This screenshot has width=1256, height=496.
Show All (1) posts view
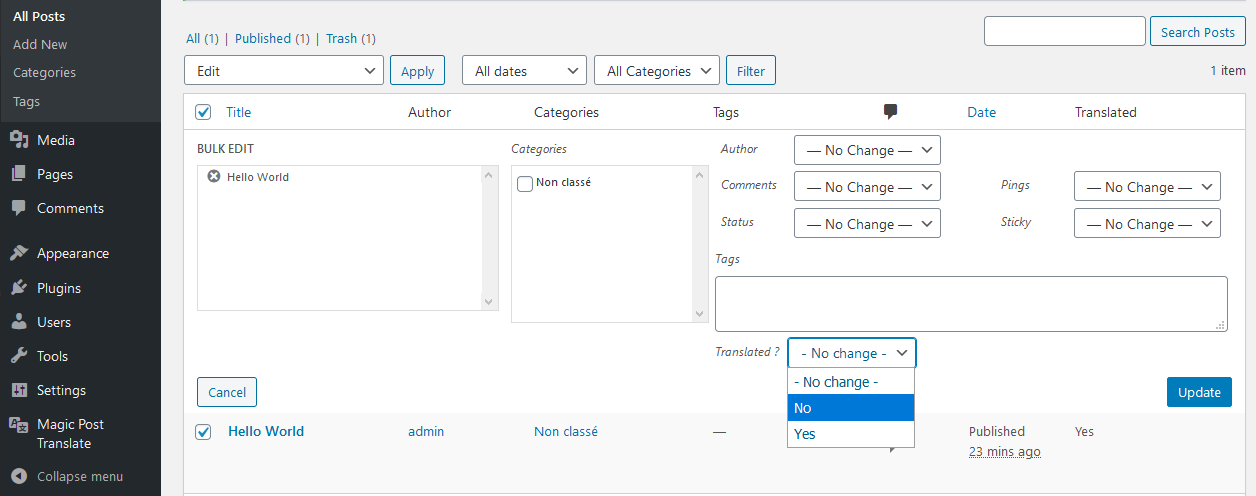coord(202,38)
